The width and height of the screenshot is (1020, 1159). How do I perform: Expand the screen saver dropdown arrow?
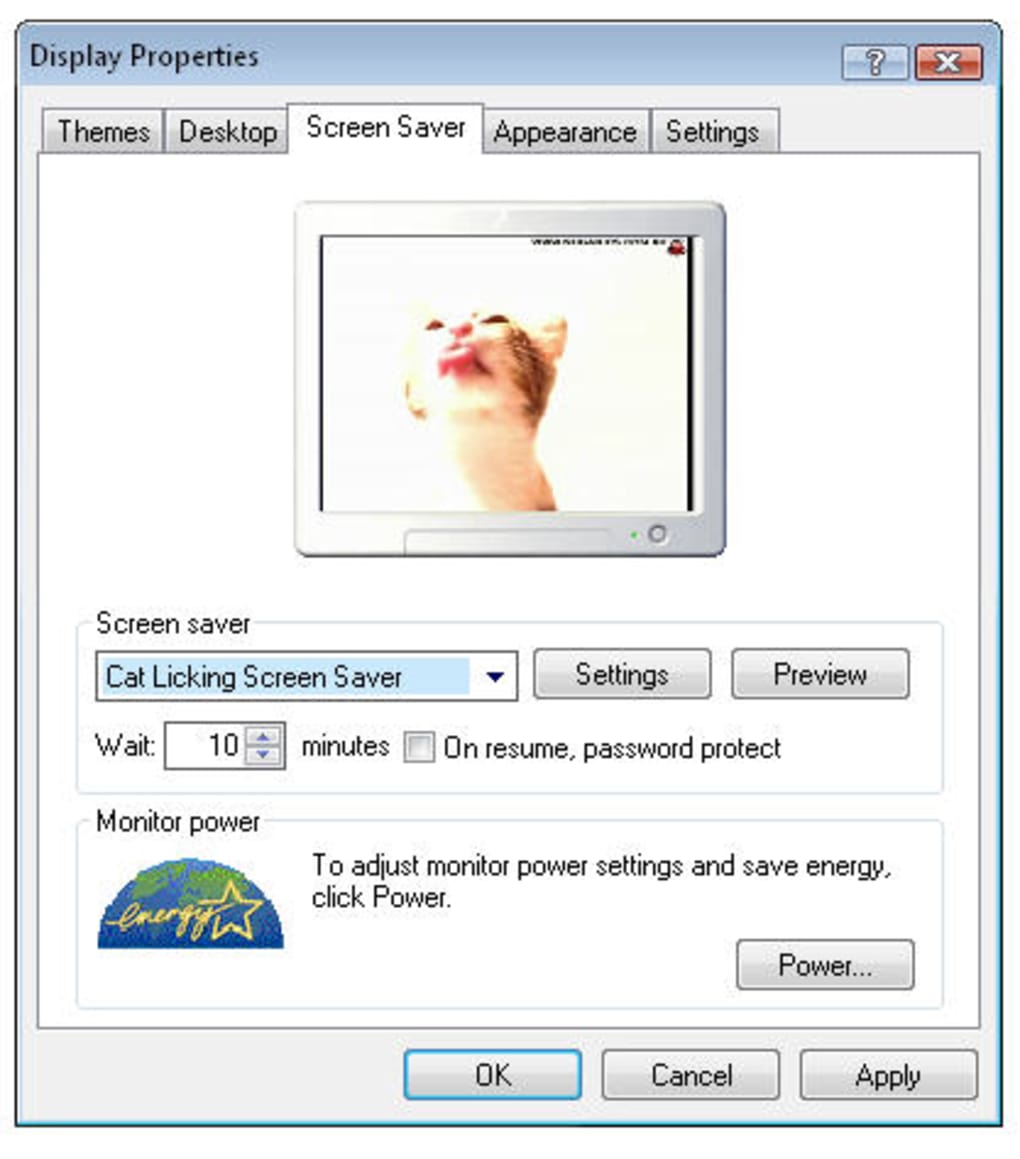pyautogui.click(x=494, y=676)
